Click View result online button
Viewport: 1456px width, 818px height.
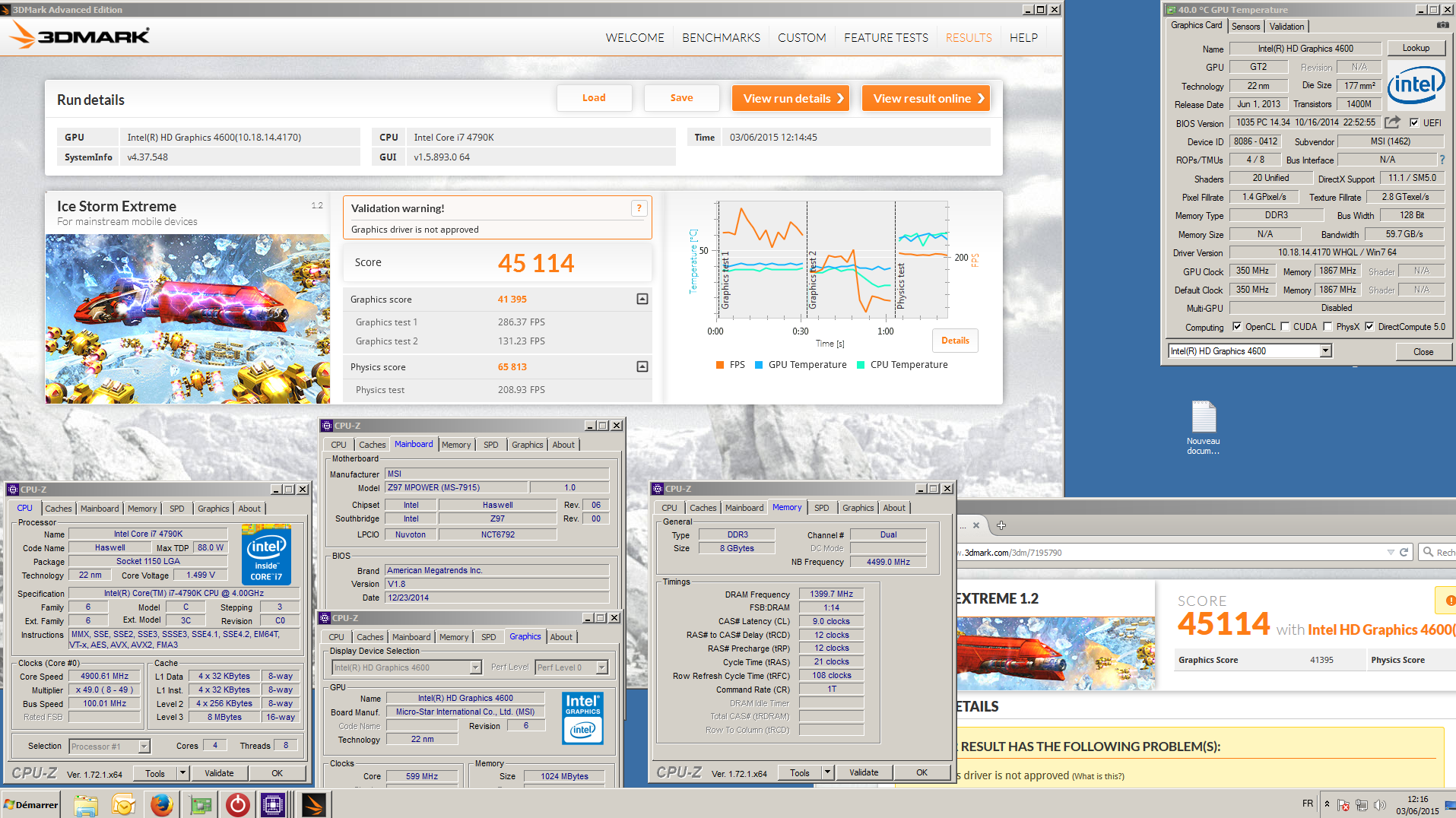pos(926,98)
